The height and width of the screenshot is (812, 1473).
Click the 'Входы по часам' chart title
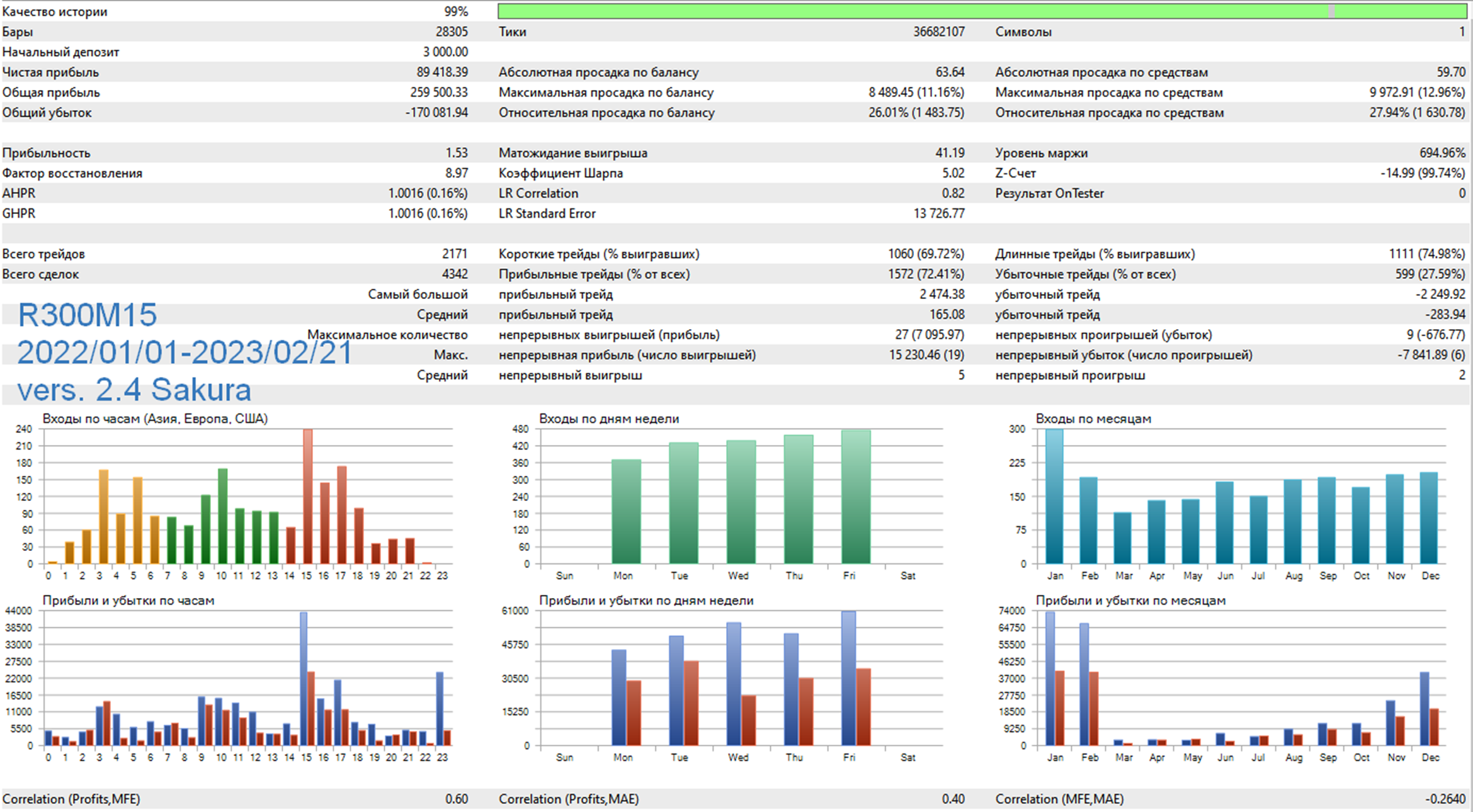coord(155,419)
